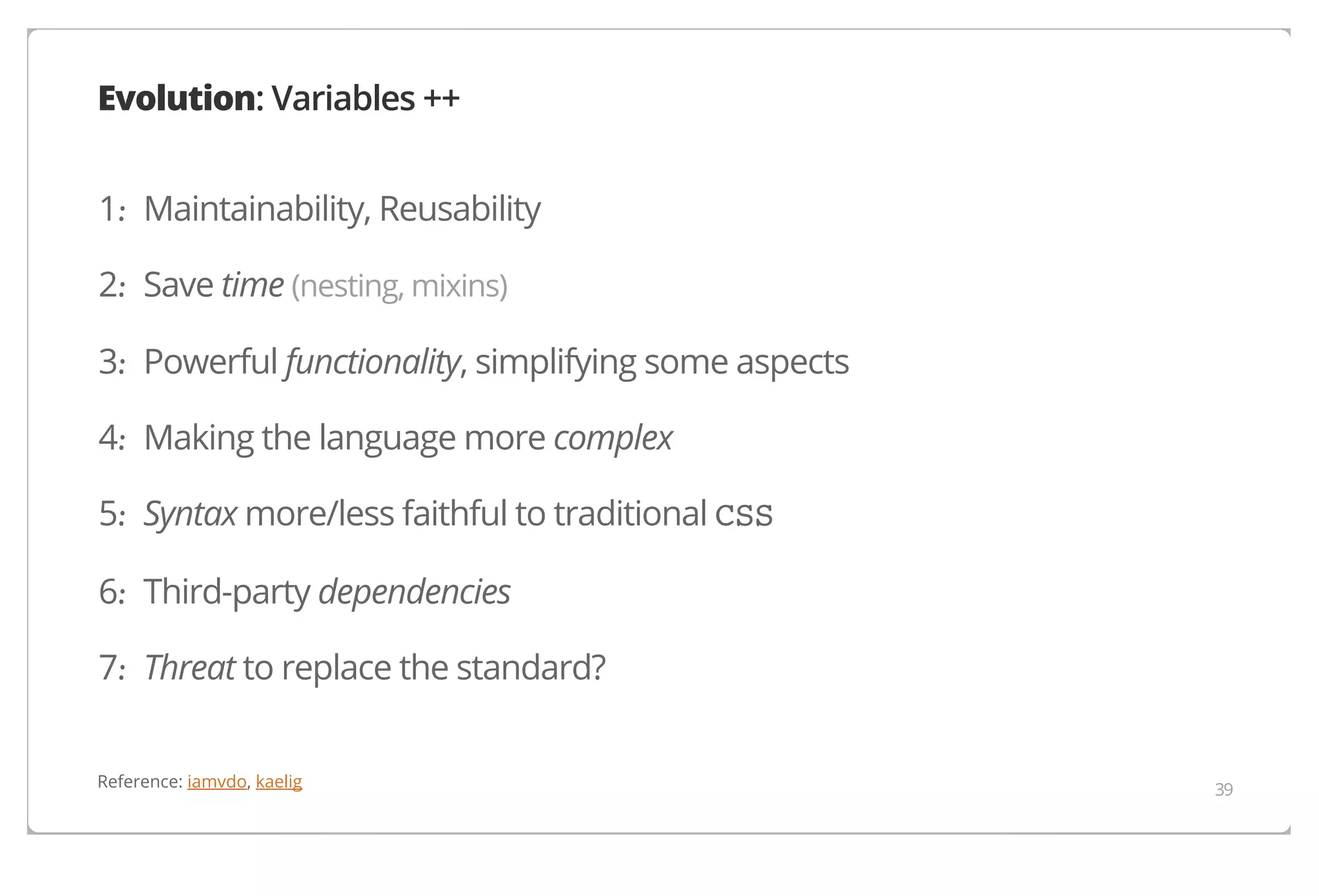
Task: Click "to replace the standard?" text
Action: 424,667
